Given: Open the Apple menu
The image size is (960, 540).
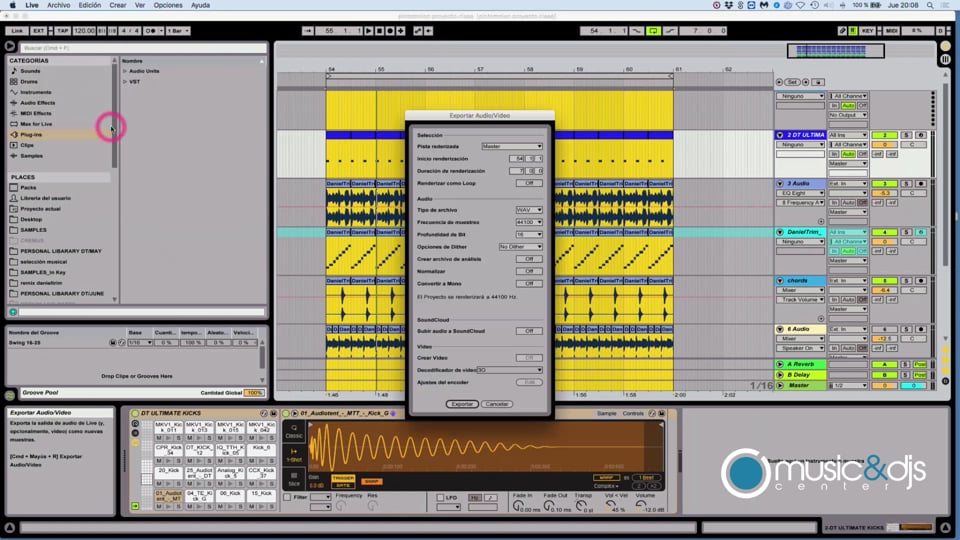Looking at the screenshot, I should click(x=12, y=5).
